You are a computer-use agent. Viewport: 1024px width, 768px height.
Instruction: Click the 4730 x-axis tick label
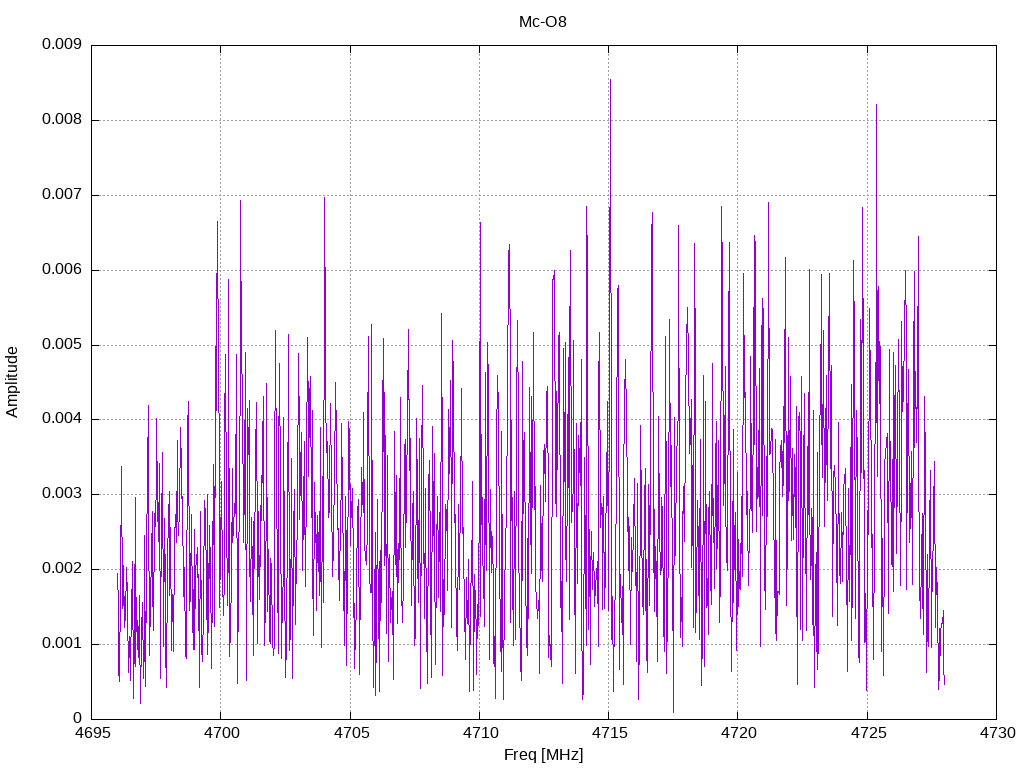pos(997,733)
